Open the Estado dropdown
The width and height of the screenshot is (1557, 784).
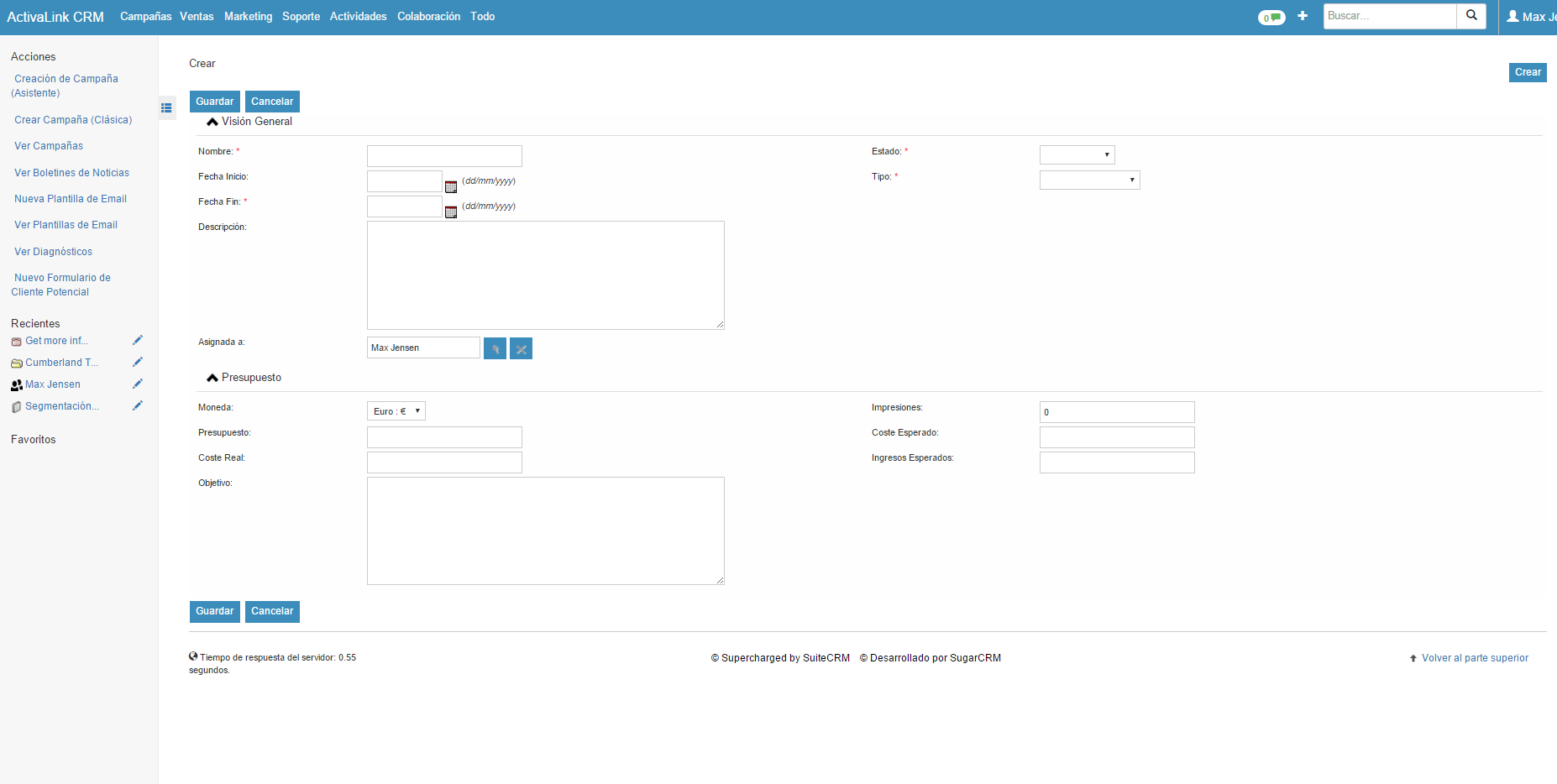(1076, 154)
